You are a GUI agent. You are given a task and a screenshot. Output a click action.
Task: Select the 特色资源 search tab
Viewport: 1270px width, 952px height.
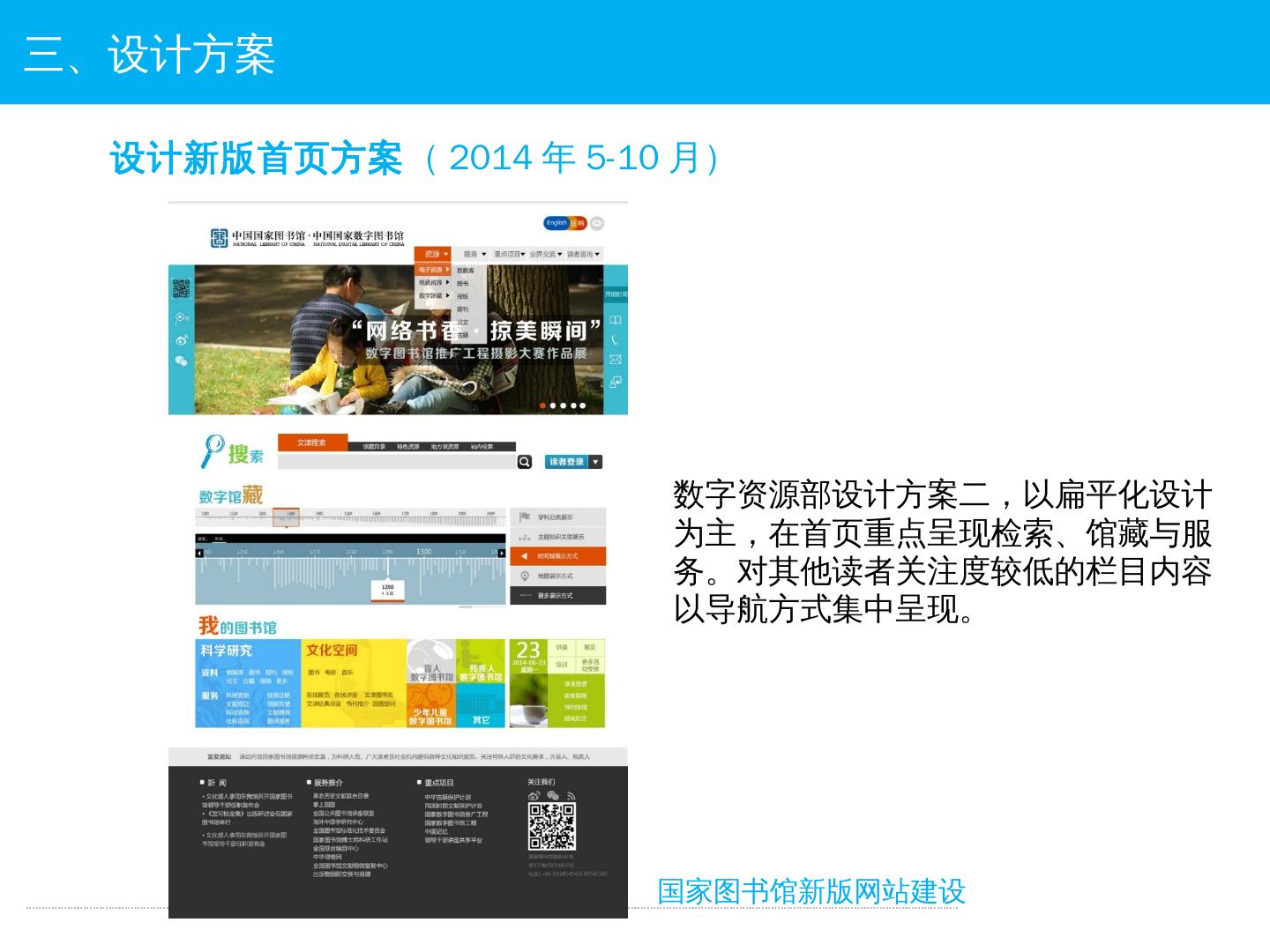408,447
